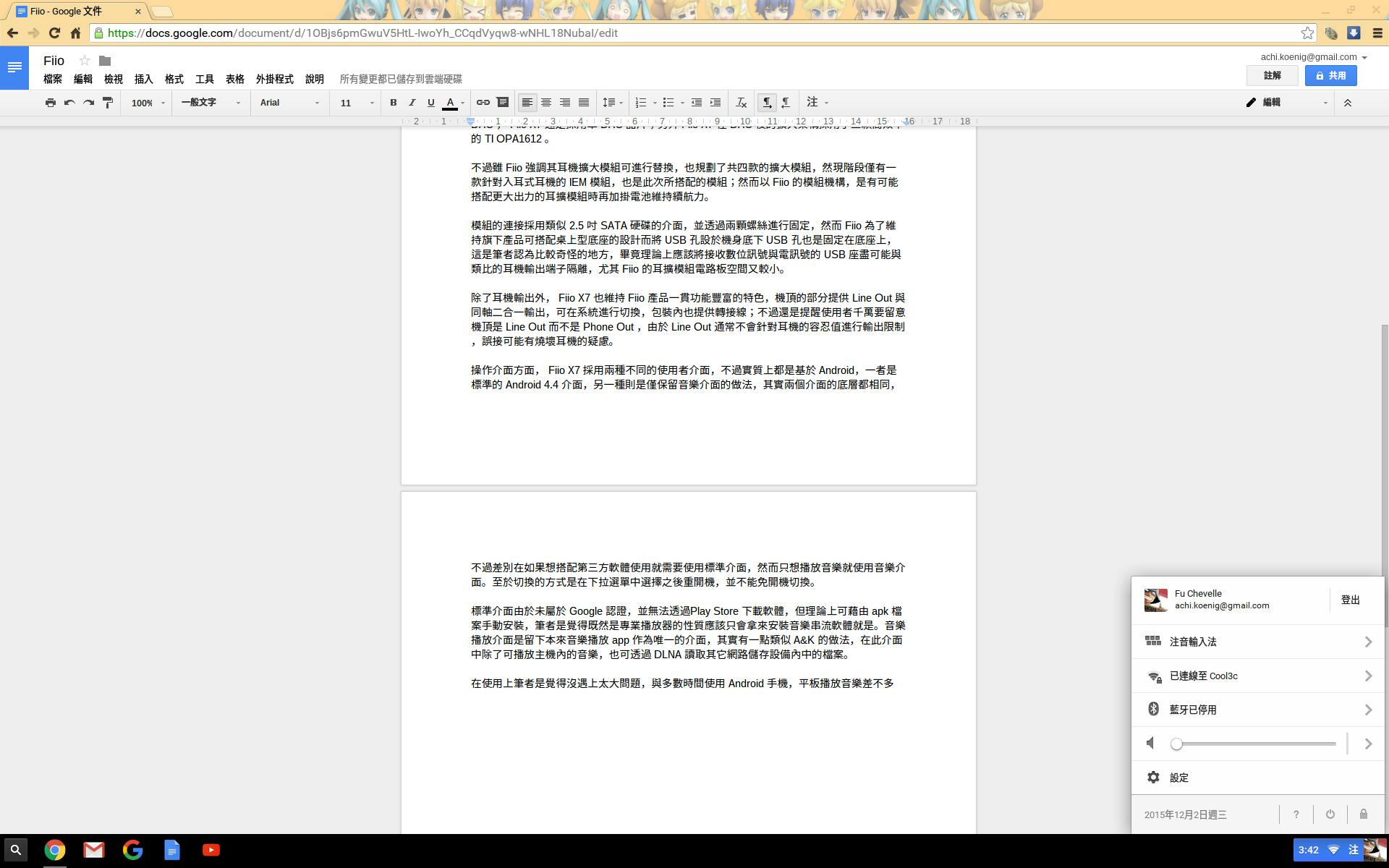Select the paint format tool

pos(108,103)
